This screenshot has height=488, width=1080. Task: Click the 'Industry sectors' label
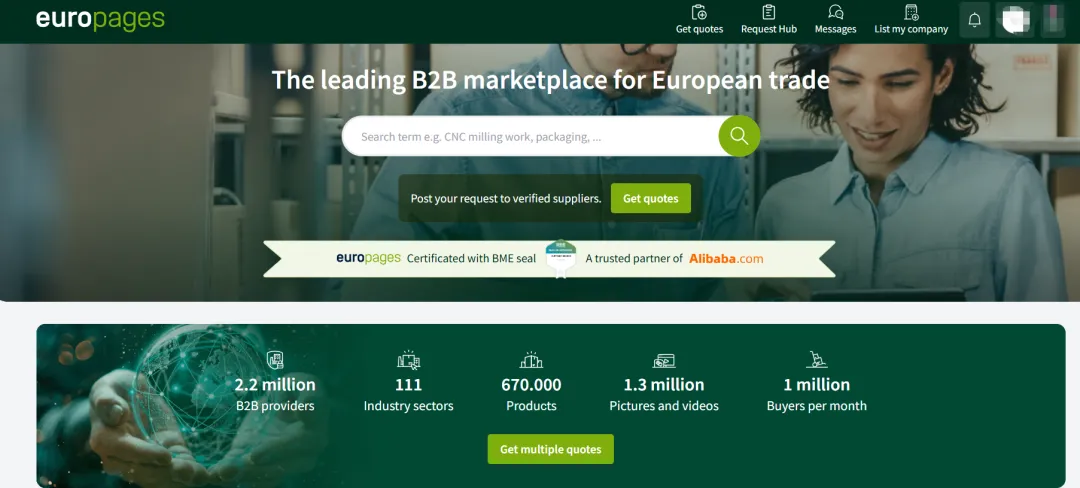coord(408,406)
